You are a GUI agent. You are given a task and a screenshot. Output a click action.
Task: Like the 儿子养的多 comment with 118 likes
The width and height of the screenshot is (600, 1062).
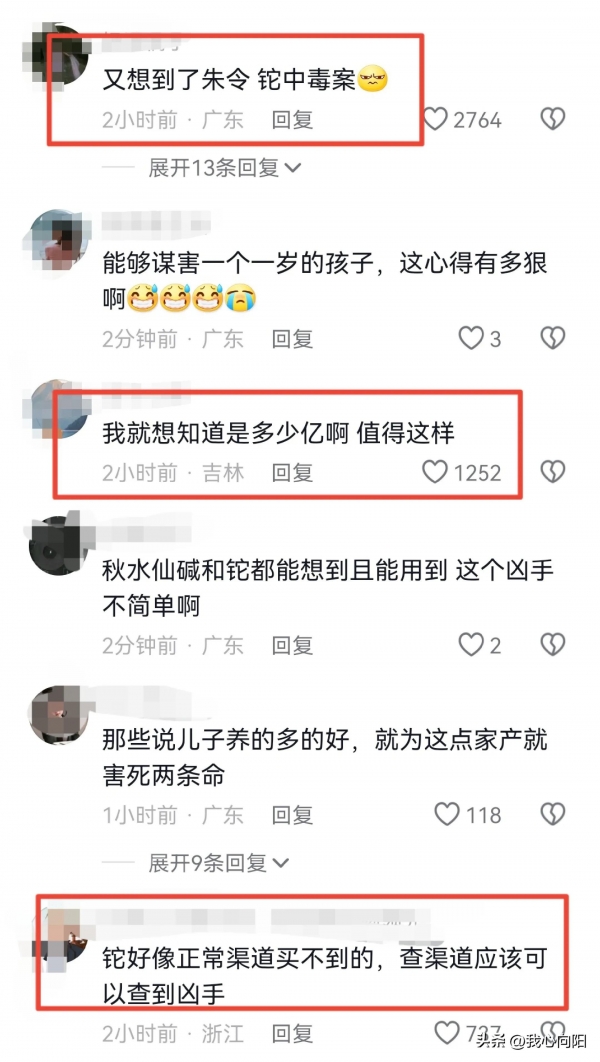point(447,814)
